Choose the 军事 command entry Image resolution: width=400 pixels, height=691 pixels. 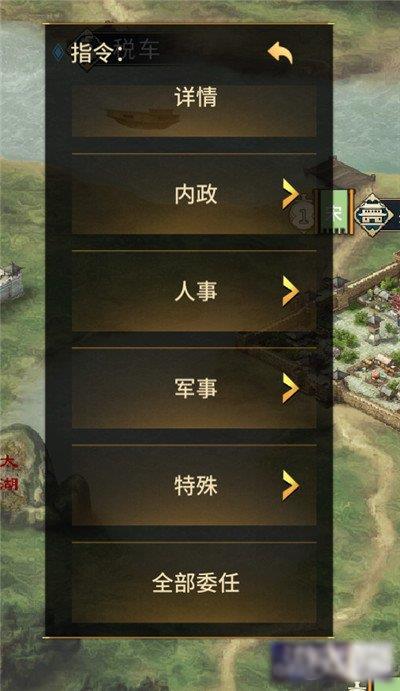[x=194, y=388]
